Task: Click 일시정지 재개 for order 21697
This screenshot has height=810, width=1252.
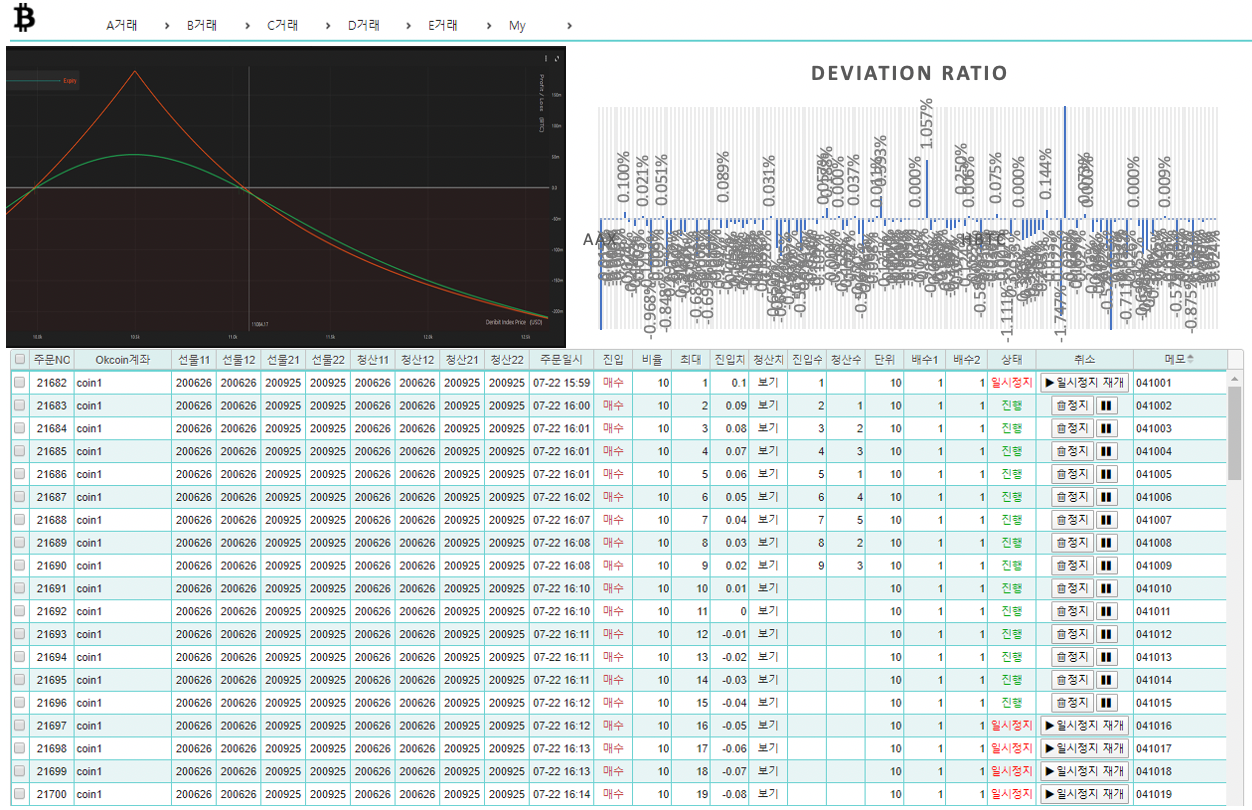Action: point(1084,725)
